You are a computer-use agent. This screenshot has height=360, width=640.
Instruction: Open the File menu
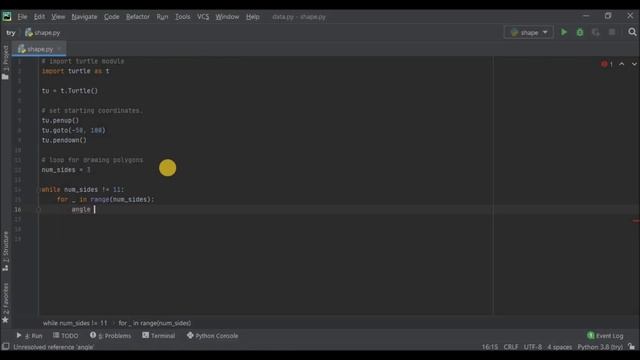(x=22, y=17)
